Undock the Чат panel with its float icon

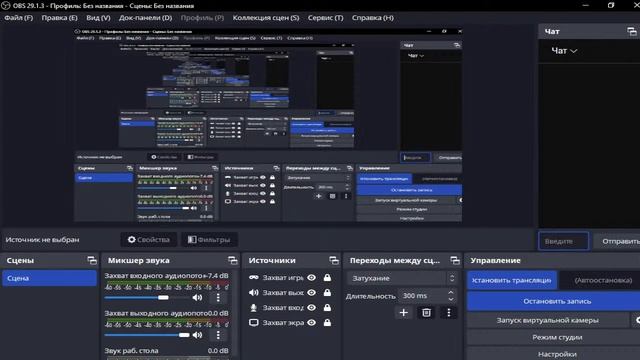pyautogui.click(x=631, y=31)
